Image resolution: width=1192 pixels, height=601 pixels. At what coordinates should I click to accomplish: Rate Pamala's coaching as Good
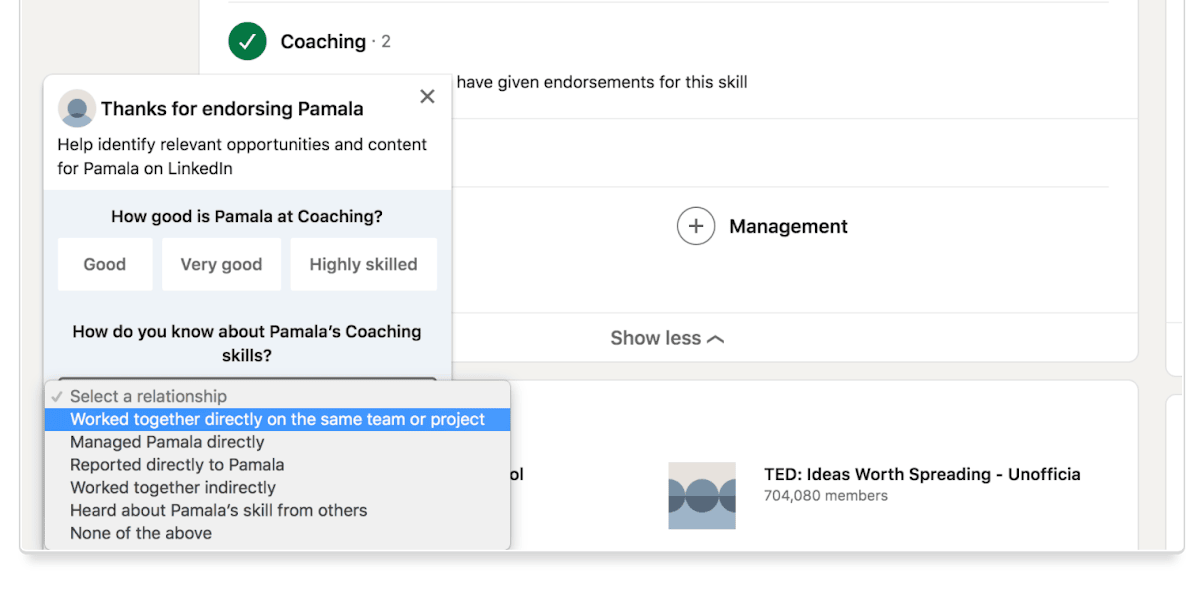[x=105, y=264]
